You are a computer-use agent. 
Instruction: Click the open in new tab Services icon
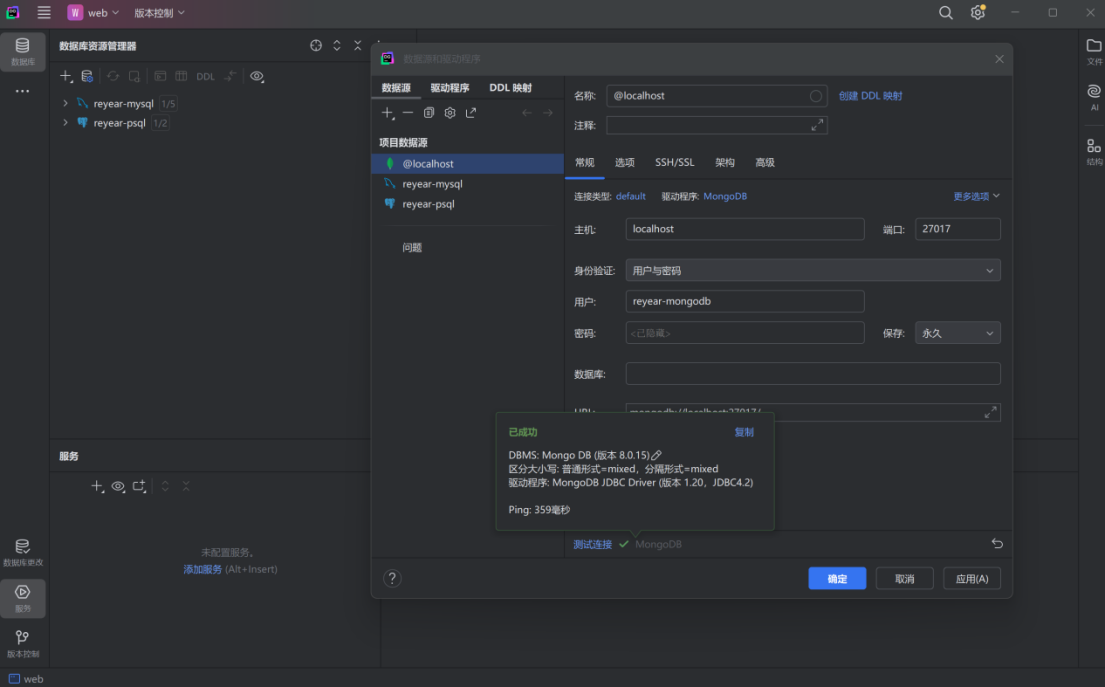140,486
